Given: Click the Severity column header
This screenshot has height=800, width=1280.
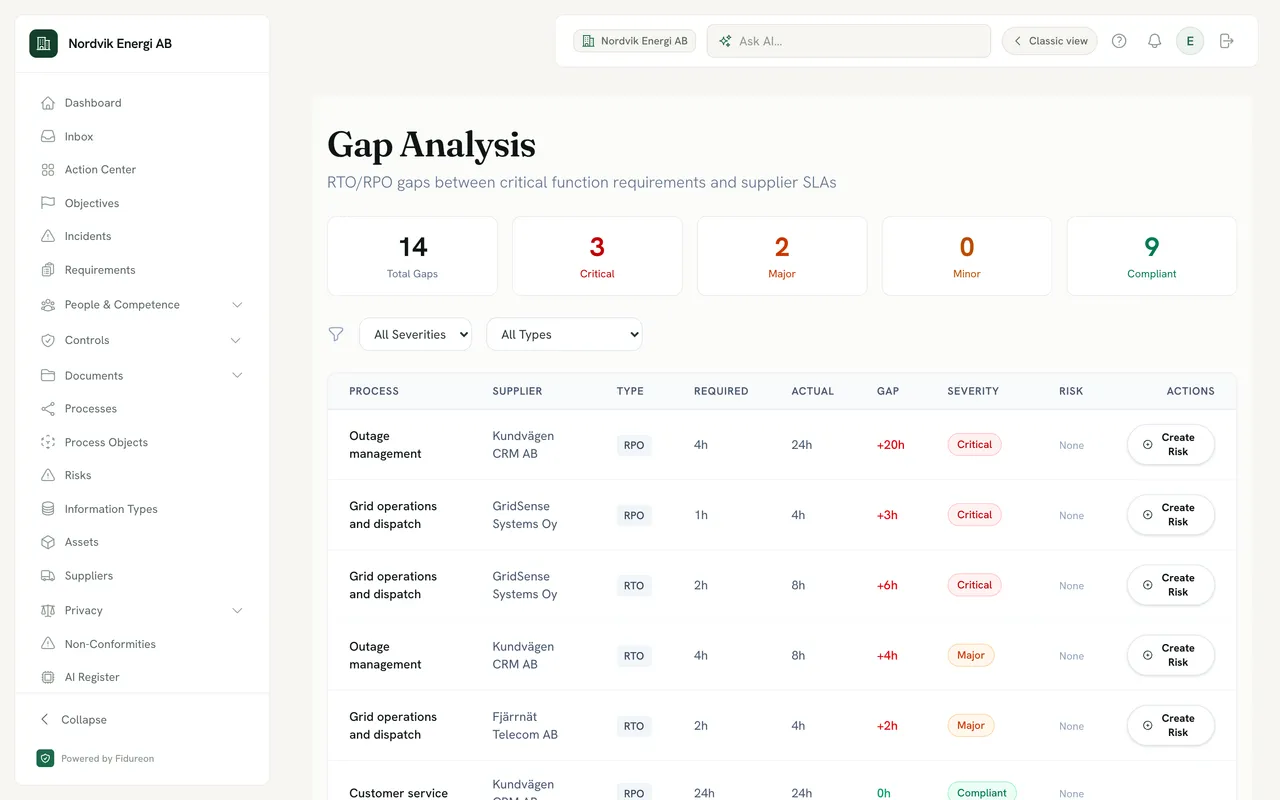Looking at the screenshot, I should tap(973, 391).
